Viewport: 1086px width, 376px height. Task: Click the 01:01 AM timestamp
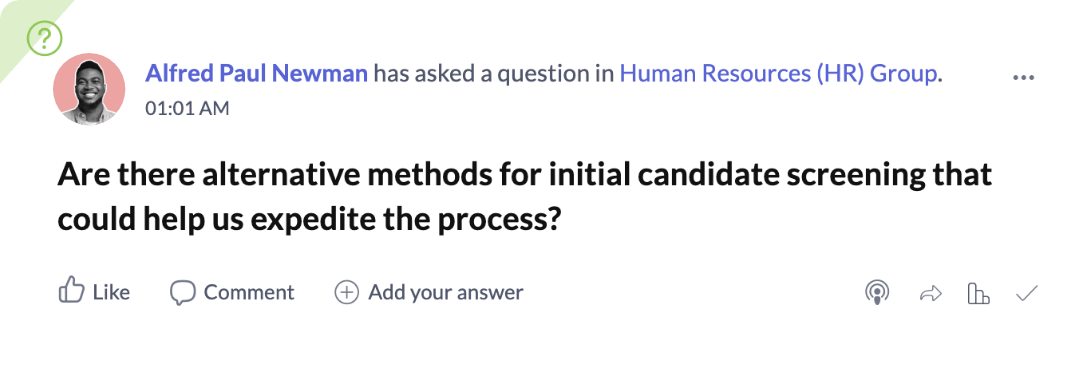187,109
